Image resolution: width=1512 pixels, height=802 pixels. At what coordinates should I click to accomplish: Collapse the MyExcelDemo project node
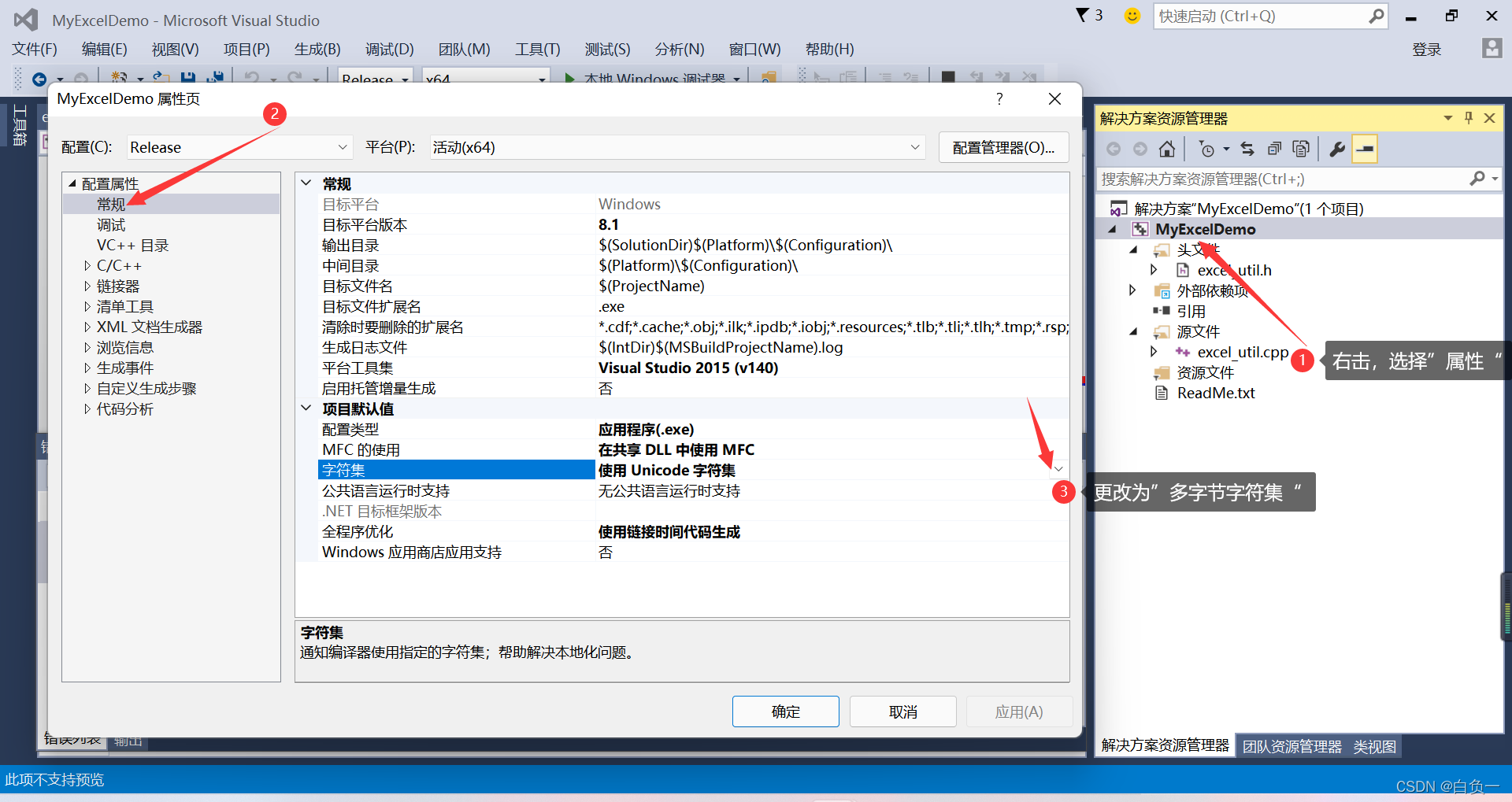1113,229
